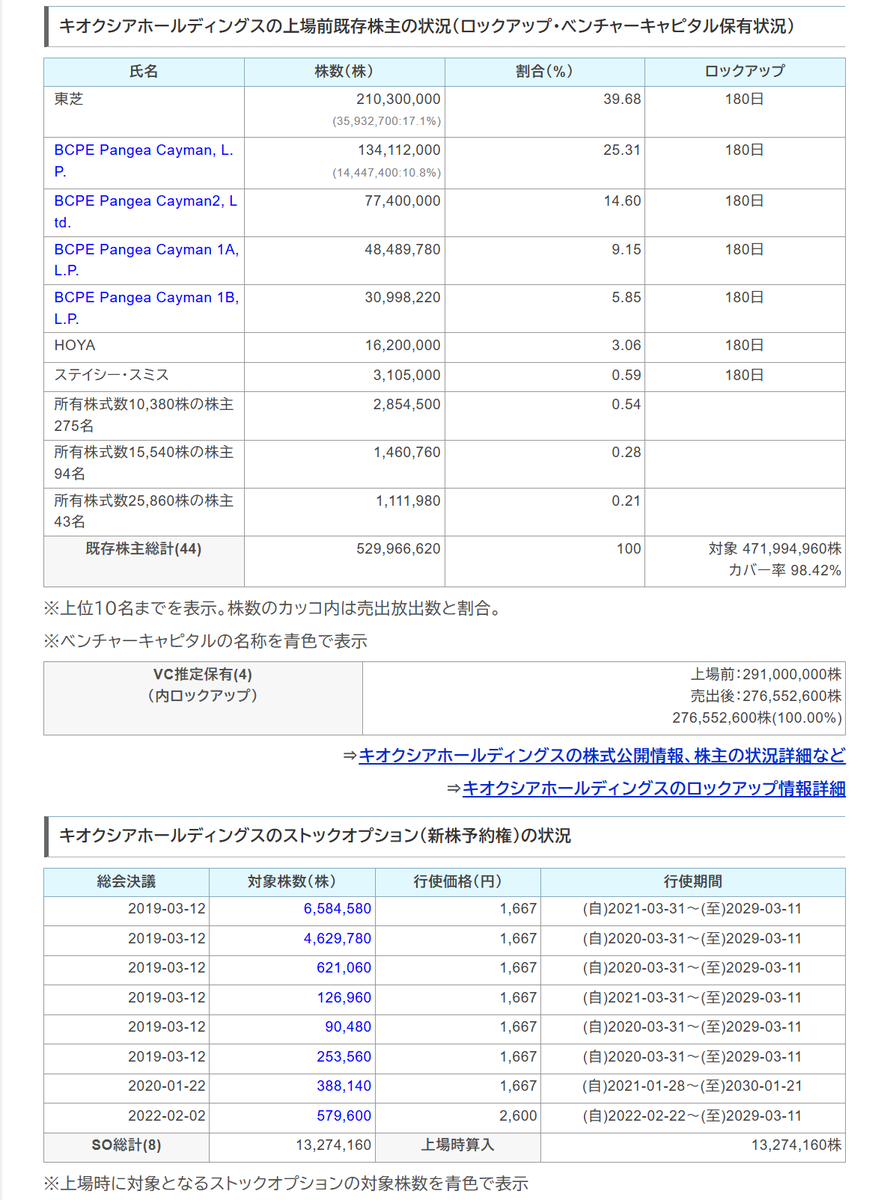Click the 2020-01-22 resolution date cell
Image resolution: width=884 pixels, height=1200 pixels.
coord(127,1086)
